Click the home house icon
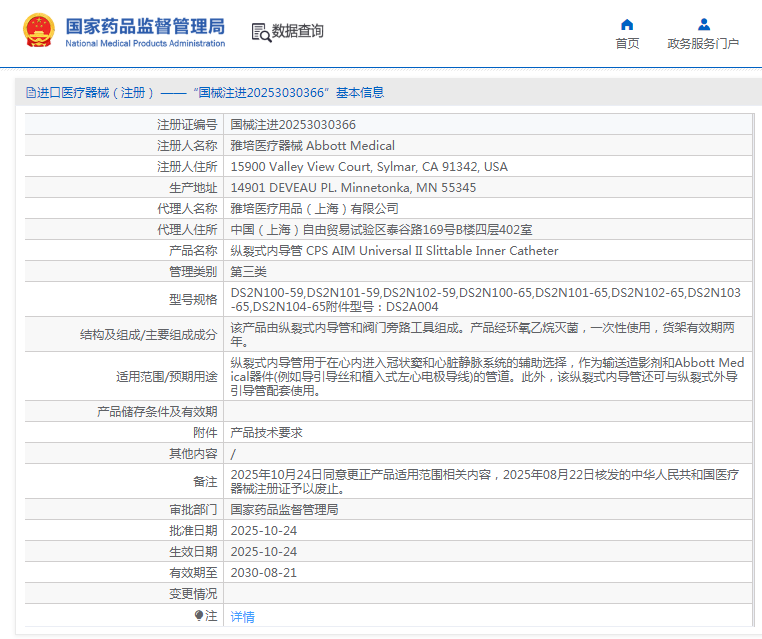762x639 pixels. [x=627, y=24]
